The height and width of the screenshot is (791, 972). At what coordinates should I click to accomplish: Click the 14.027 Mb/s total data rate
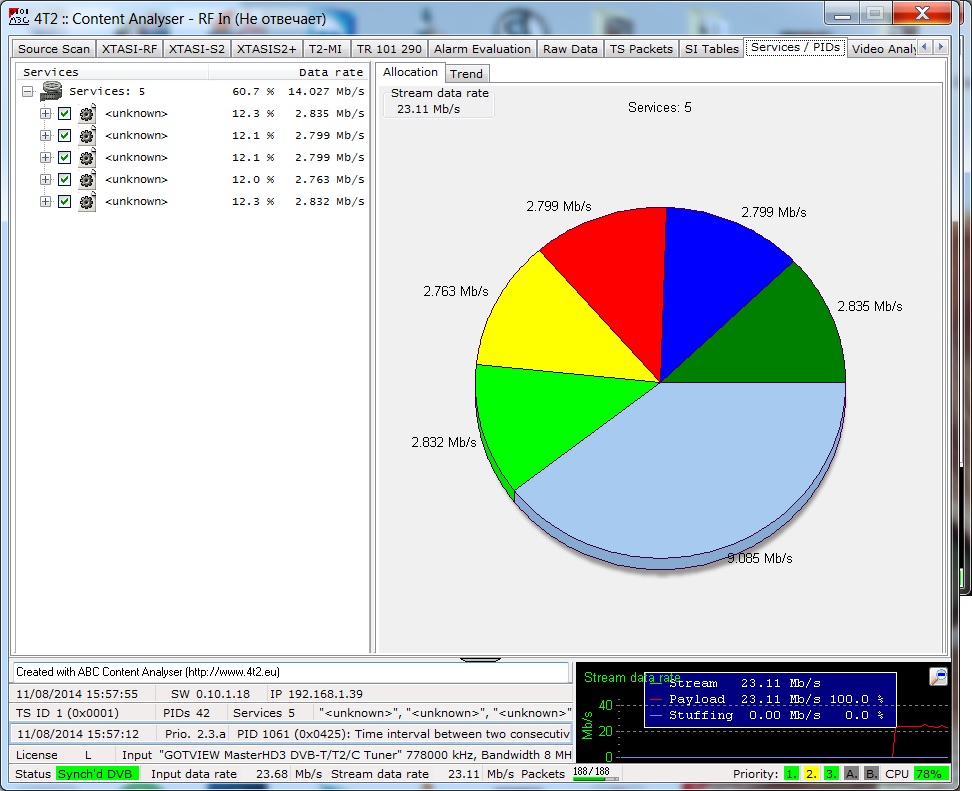coord(326,92)
